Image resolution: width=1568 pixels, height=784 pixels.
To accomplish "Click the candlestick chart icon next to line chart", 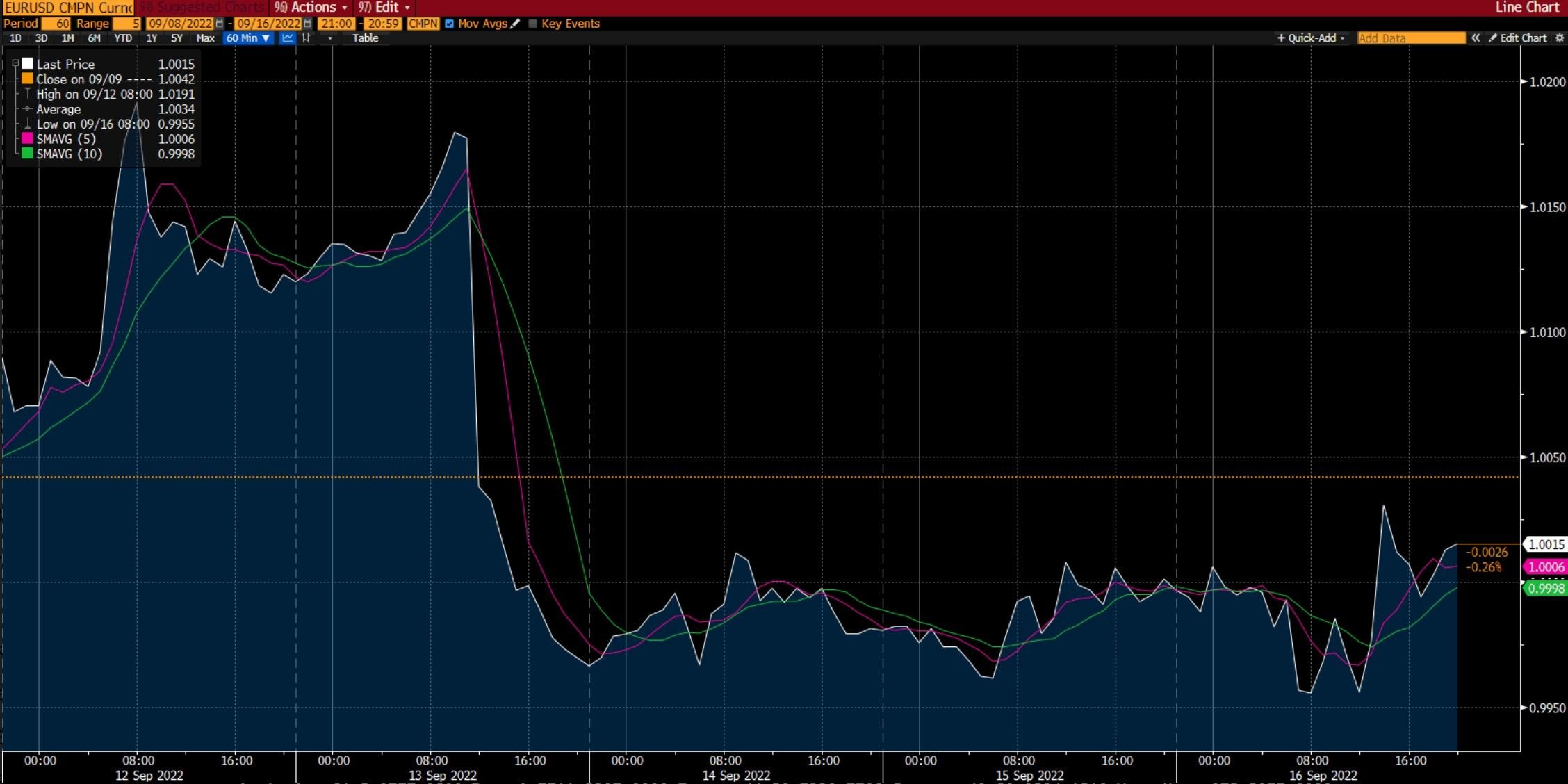I will tap(306, 38).
